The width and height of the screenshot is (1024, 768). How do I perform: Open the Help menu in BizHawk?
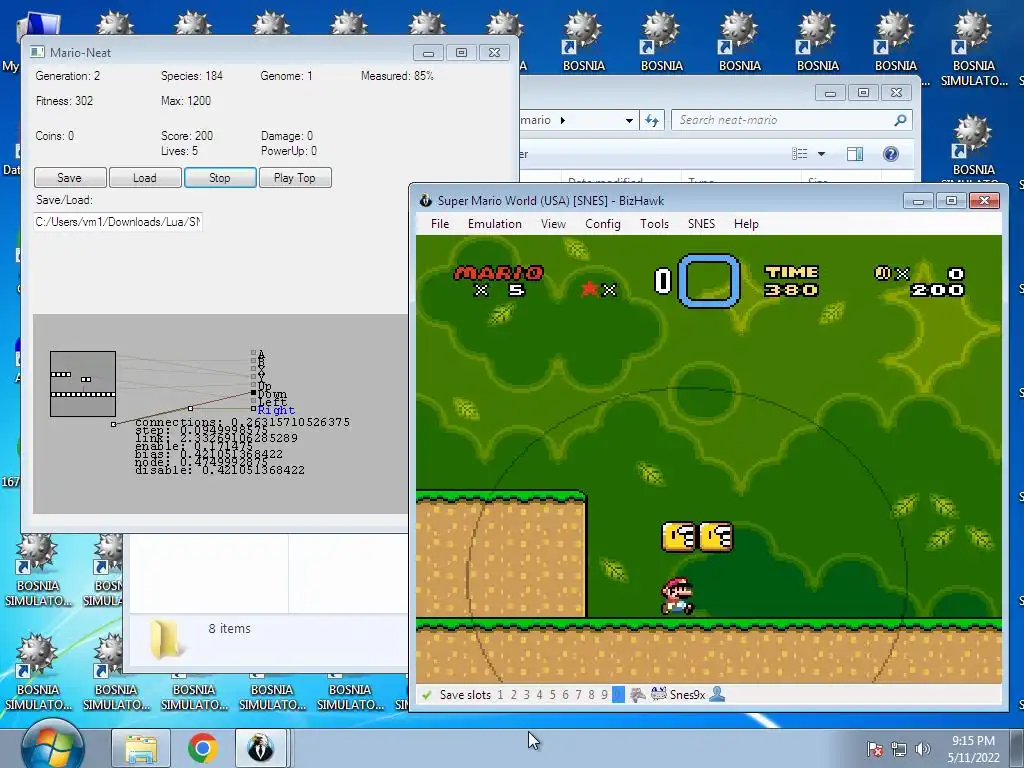click(x=746, y=224)
